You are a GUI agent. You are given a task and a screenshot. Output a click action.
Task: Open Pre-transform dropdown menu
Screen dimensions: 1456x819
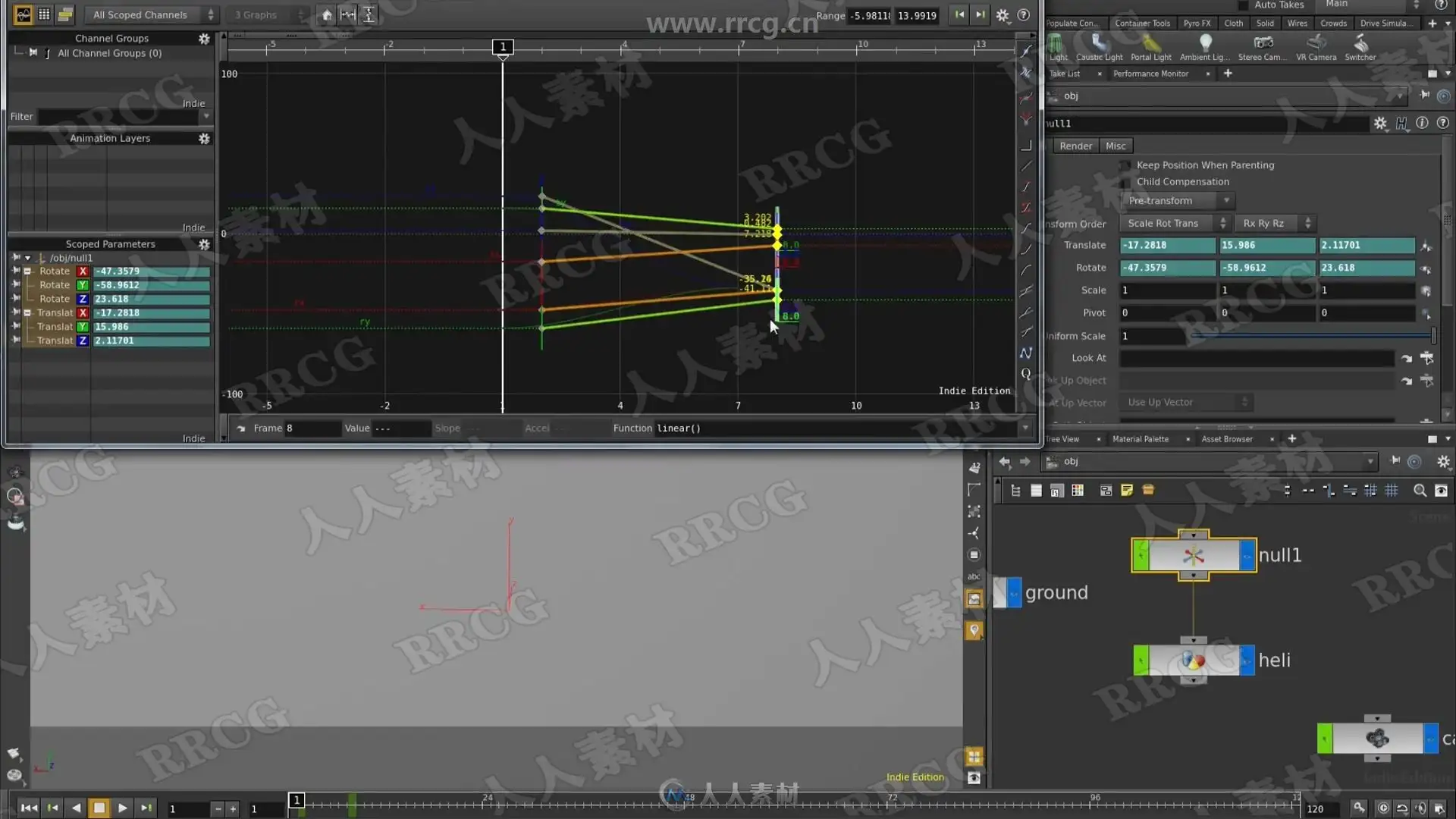coord(1178,201)
